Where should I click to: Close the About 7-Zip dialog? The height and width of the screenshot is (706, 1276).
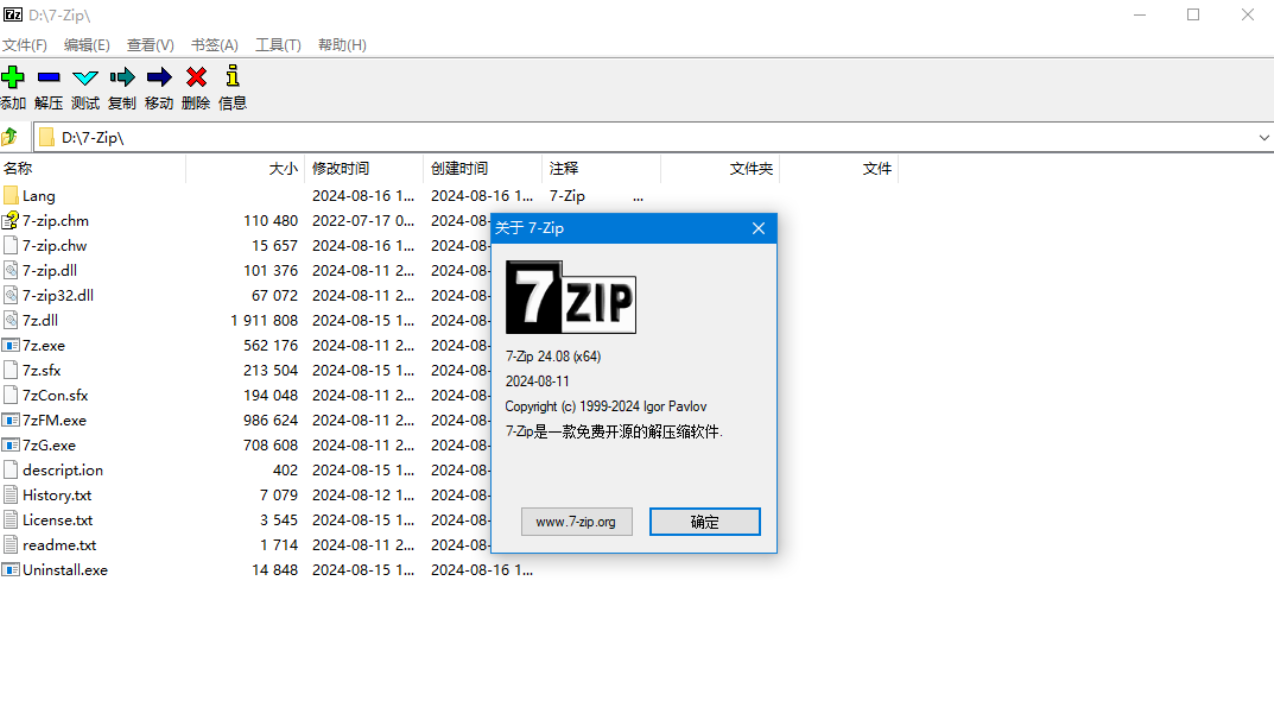click(758, 228)
